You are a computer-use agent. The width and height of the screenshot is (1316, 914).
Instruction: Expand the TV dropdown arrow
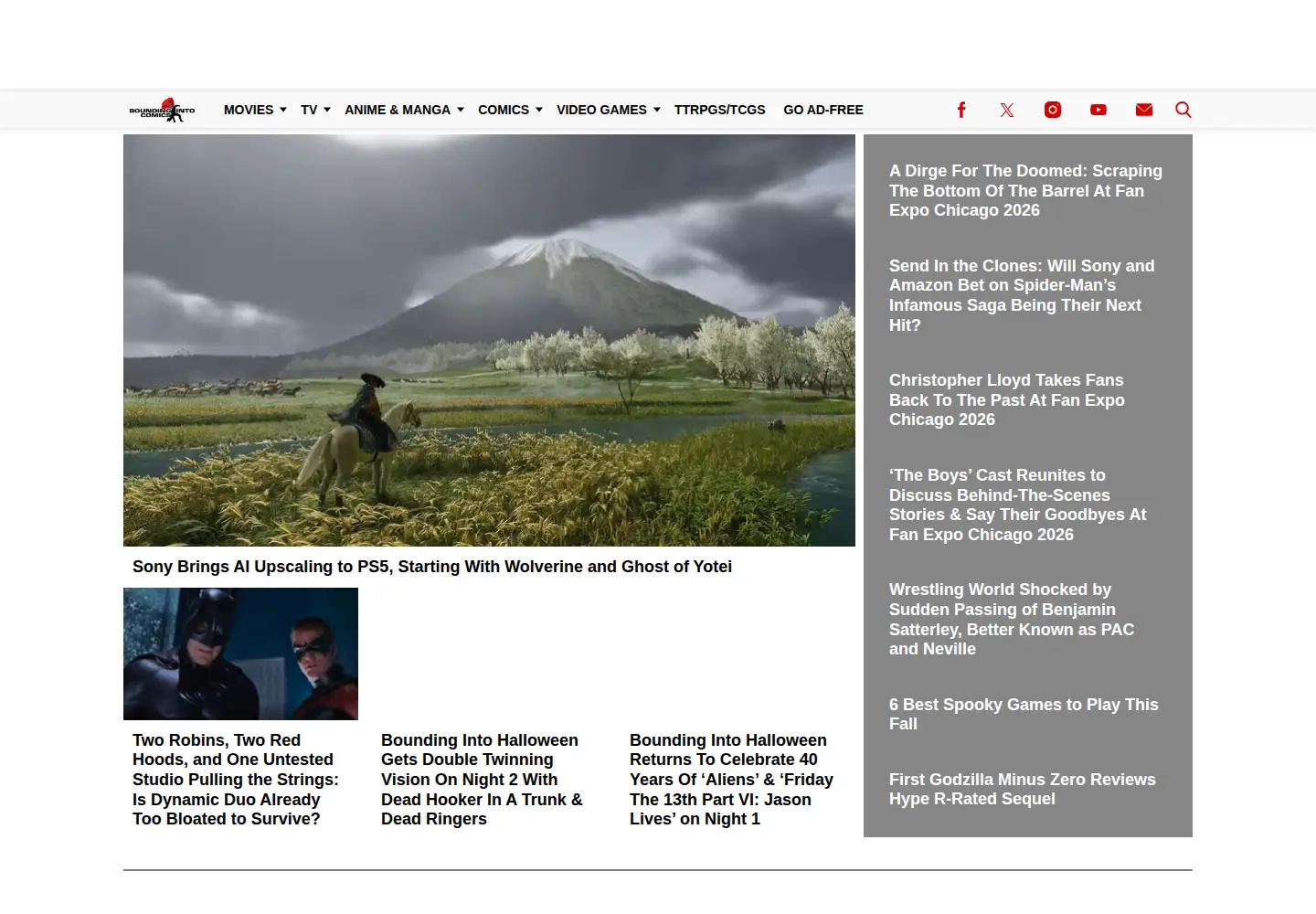coord(327,110)
